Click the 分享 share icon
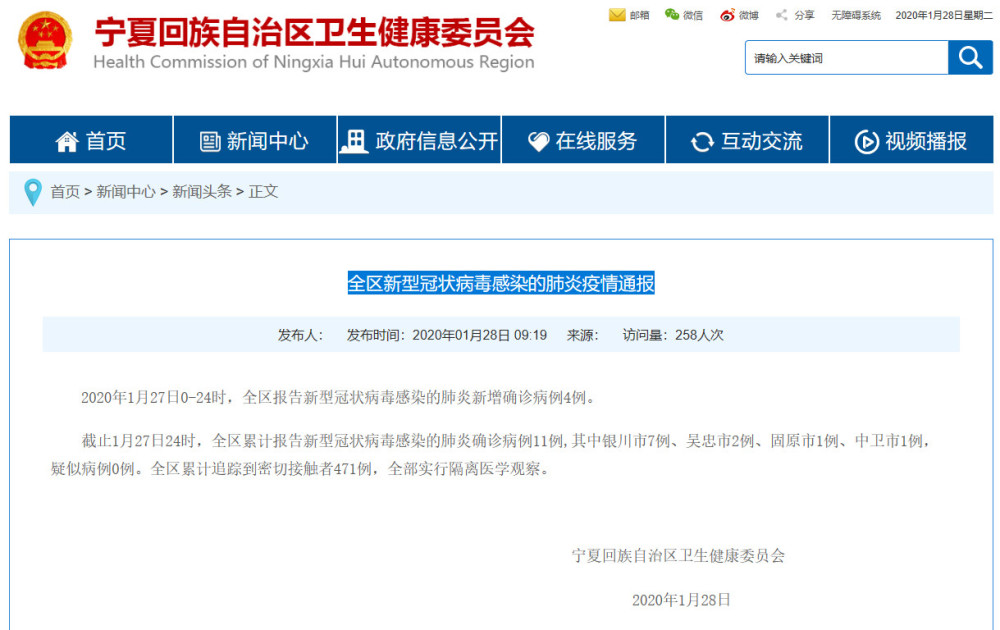Image resolution: width=1000 pixels, height=630 pixels. tap(781, 15)
